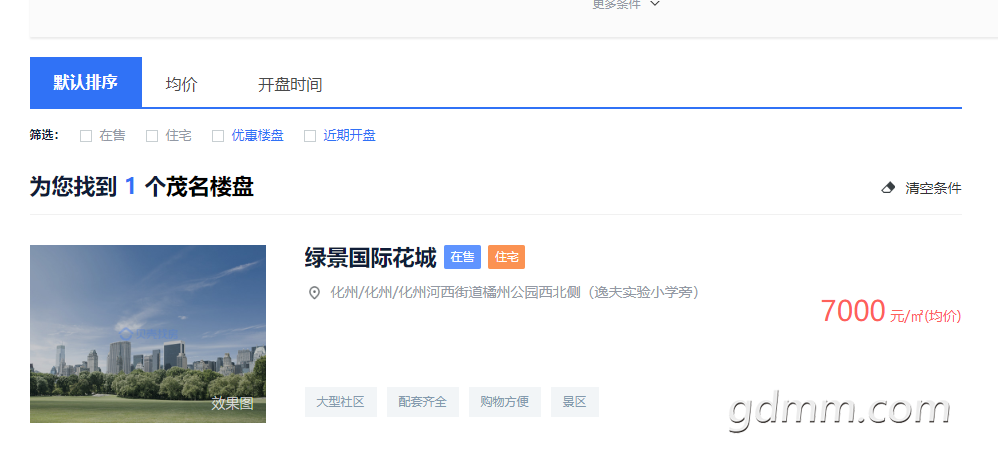Click the orange 住宅 type badge
998x472 pixels.
(x=506, y=257)
